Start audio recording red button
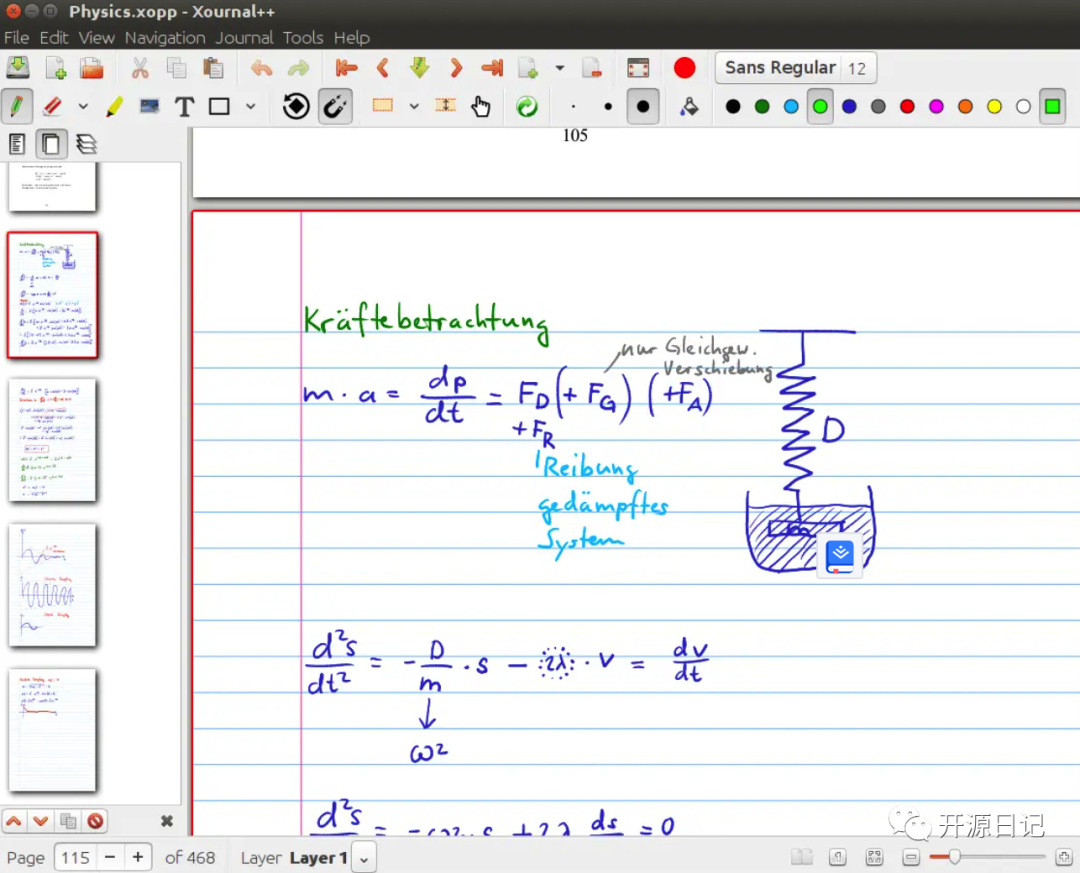 pos(684,68)
